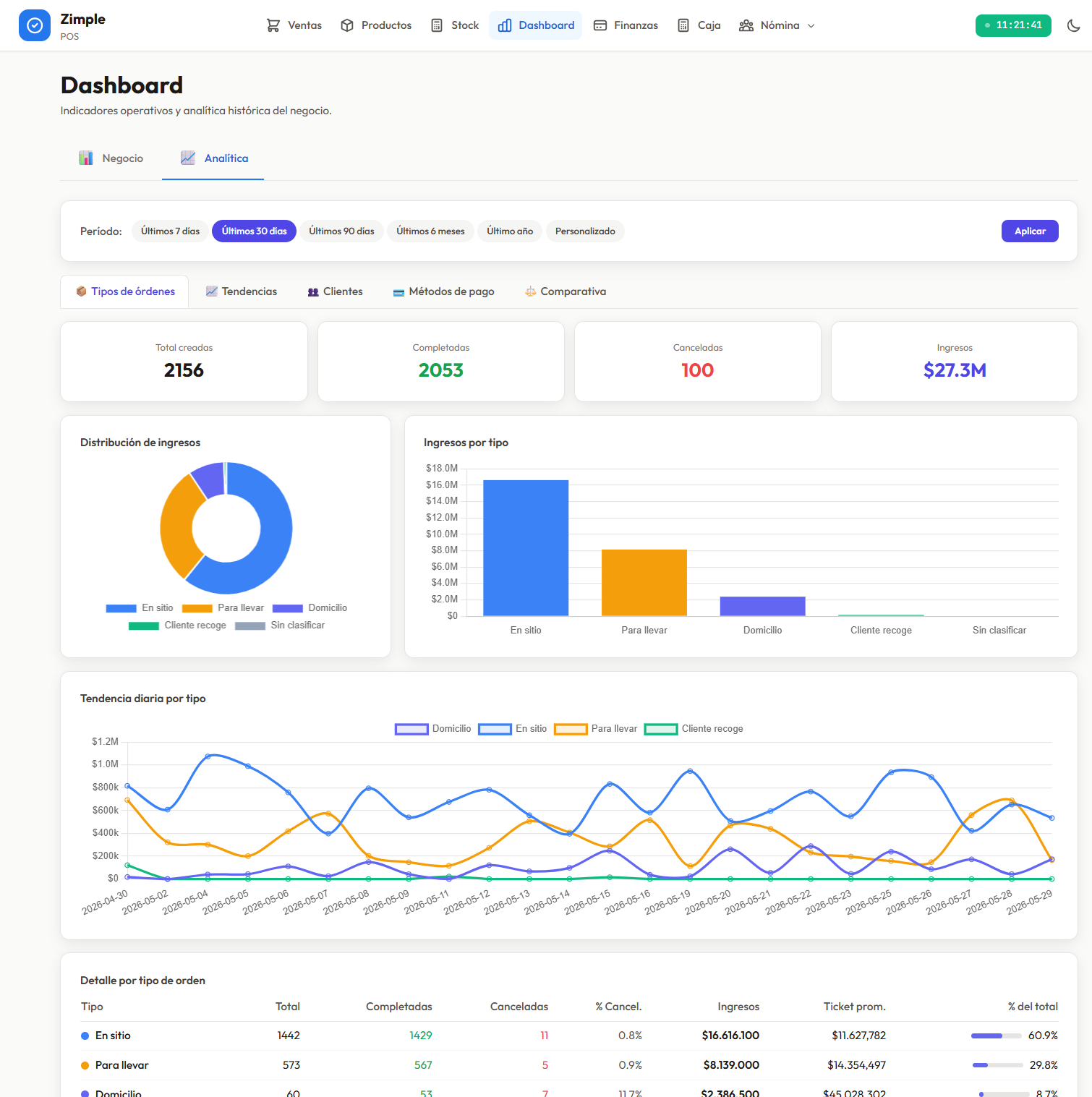Click the Ingresos $27.3M card

coord(955,362)
